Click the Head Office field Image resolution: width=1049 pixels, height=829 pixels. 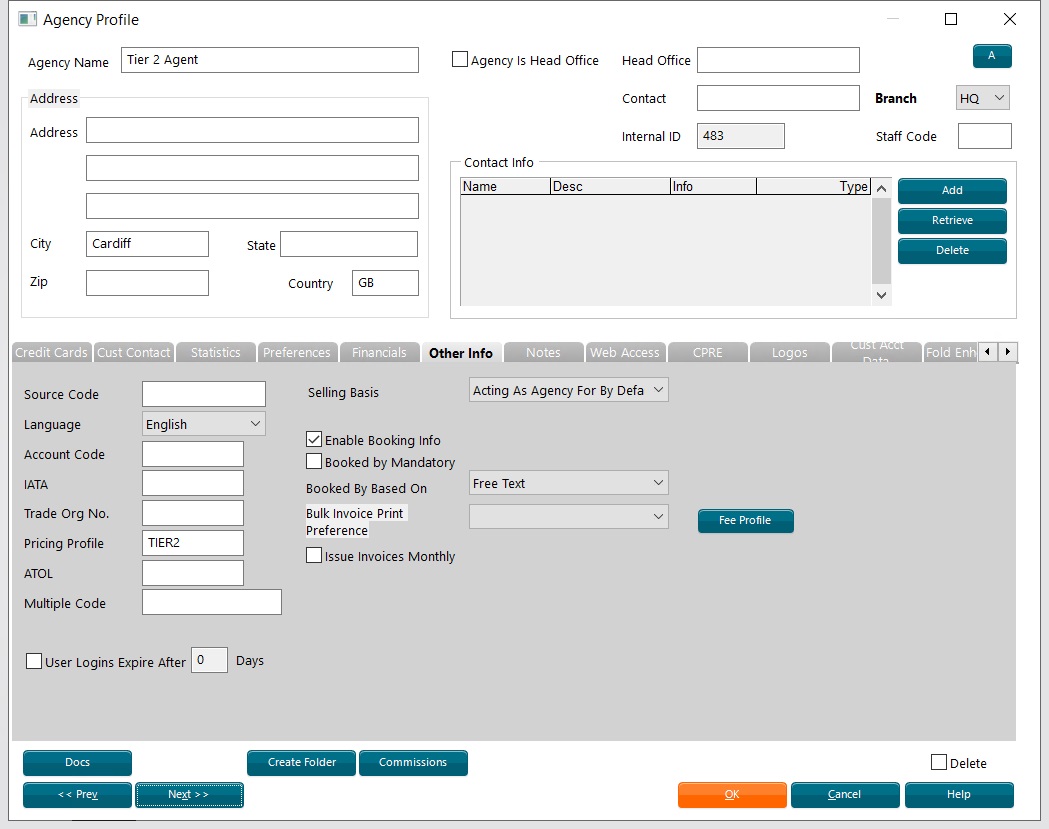[x=778, y=60]
